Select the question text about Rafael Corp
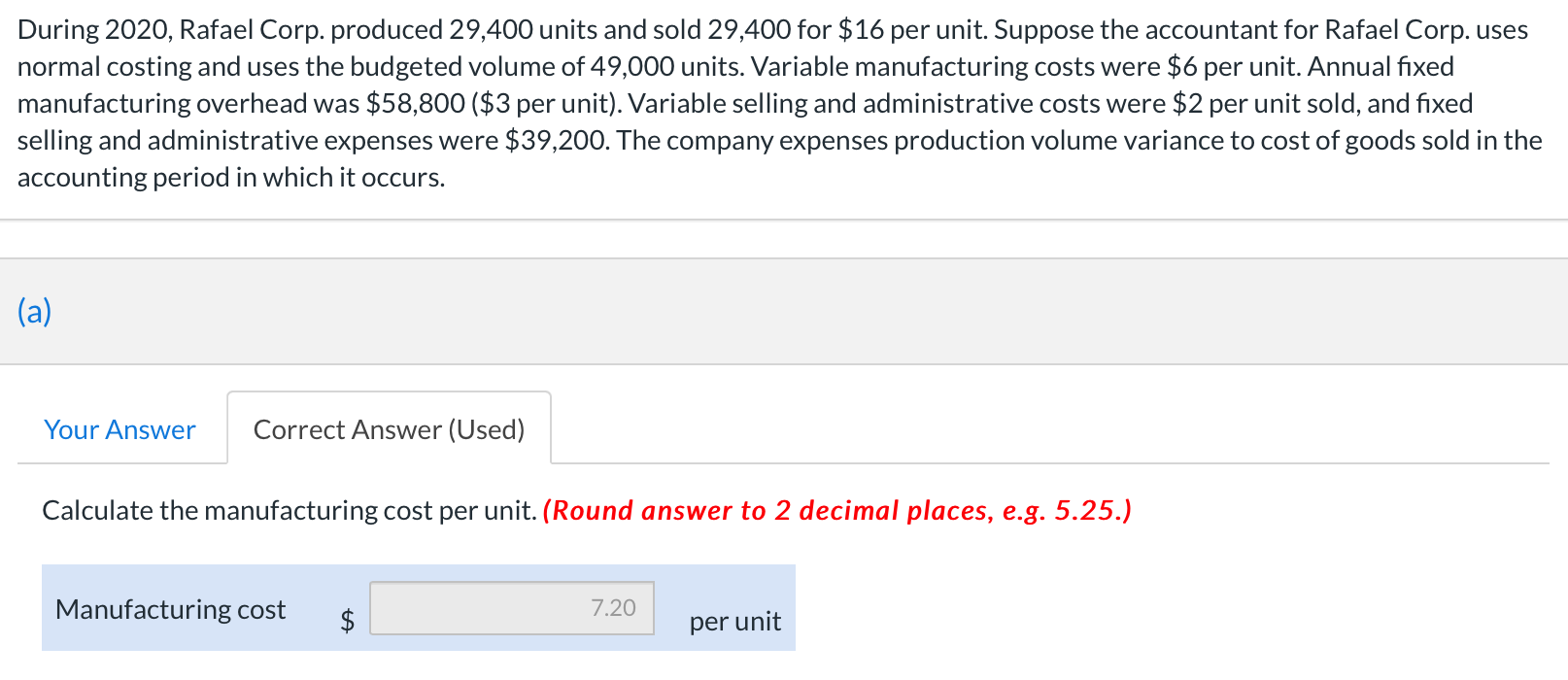 click(x=777, y=102)
